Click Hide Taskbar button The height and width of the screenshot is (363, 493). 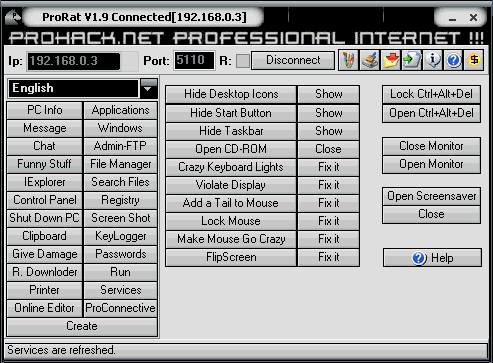[231, 131]
